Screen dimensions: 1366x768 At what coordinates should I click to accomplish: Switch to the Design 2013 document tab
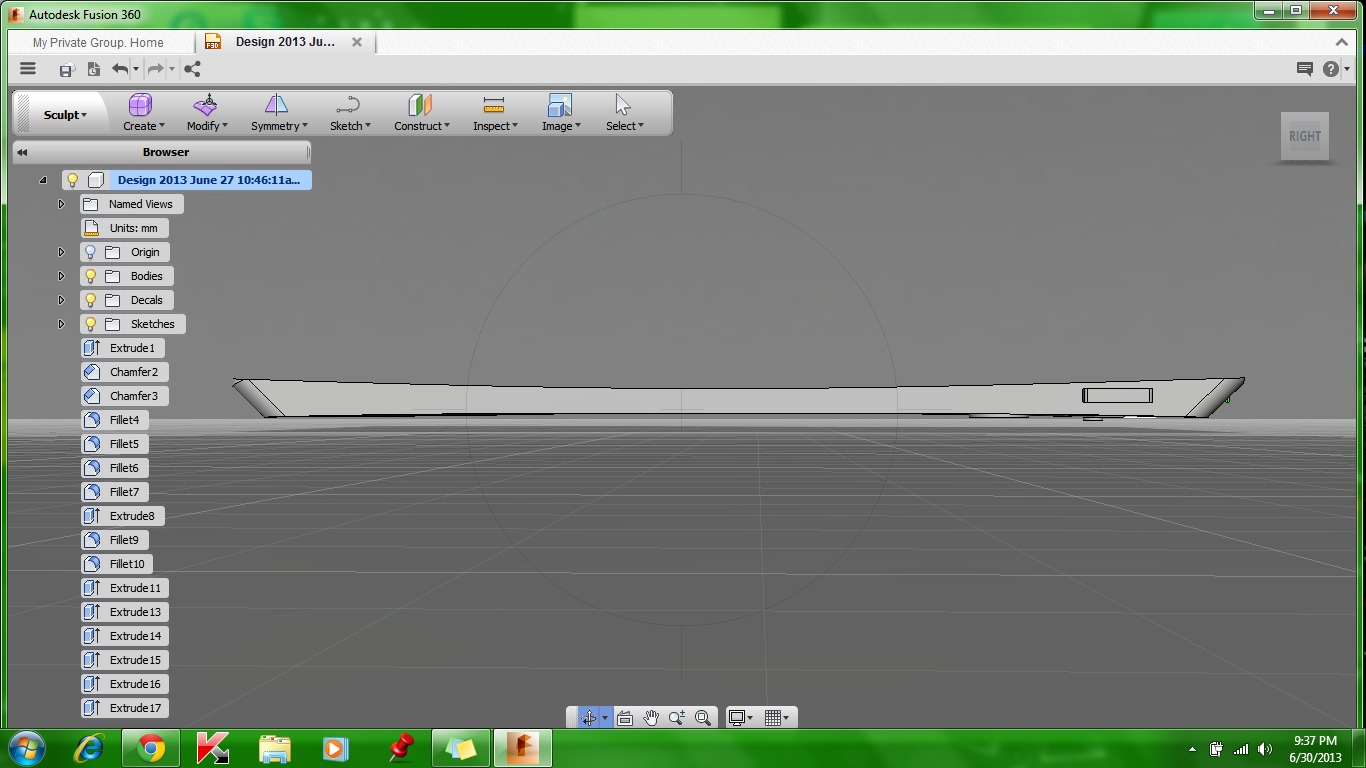tap(283, 42)
